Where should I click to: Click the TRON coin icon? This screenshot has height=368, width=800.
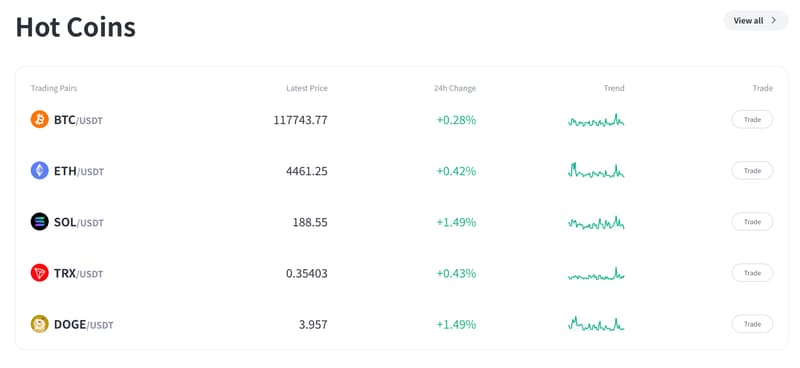click(40, 273)
